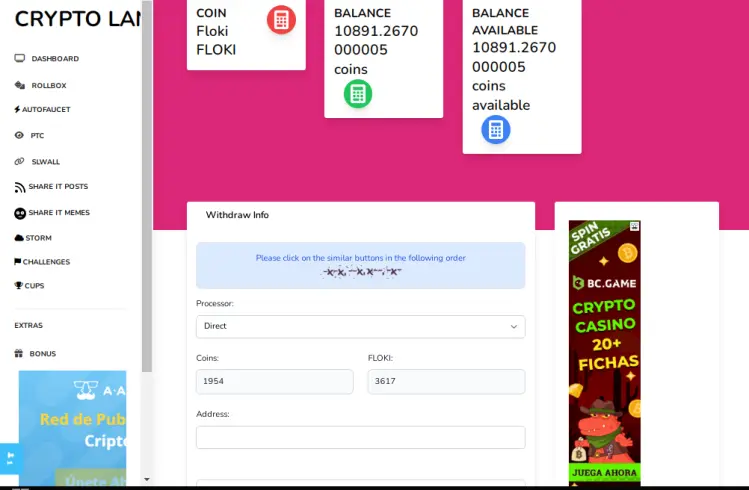
Task: Click the captcha order instruction text
Action: [x=361, y=258]
